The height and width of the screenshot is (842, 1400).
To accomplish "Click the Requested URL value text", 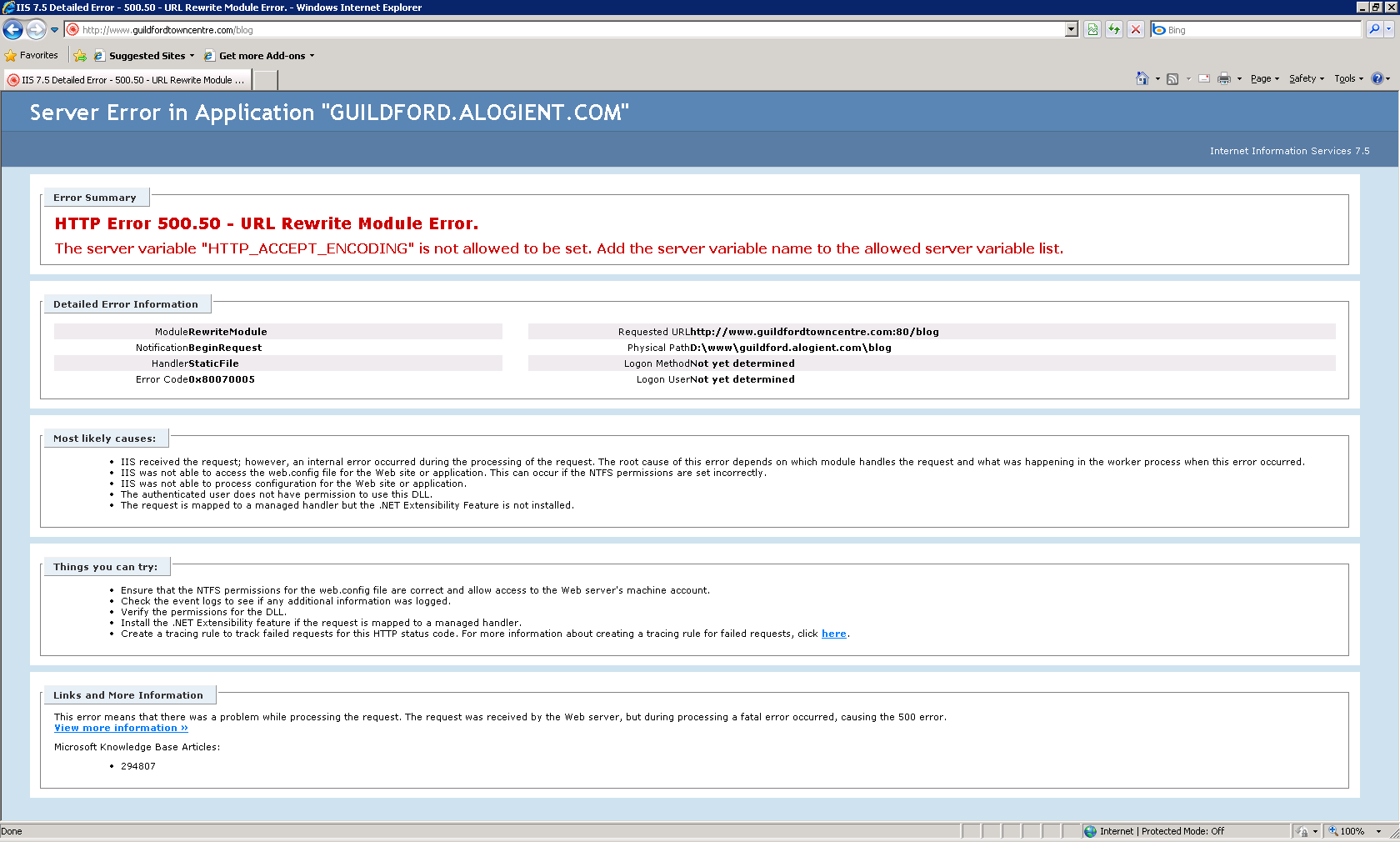I will tap(814, 332).
